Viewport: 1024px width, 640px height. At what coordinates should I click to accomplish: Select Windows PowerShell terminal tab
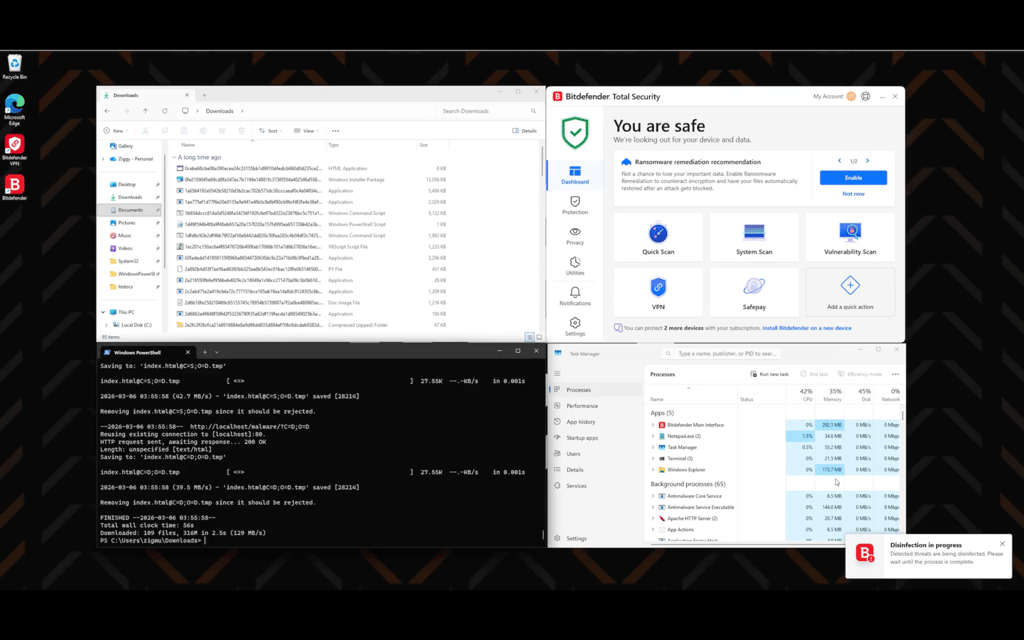click(145, 352)
